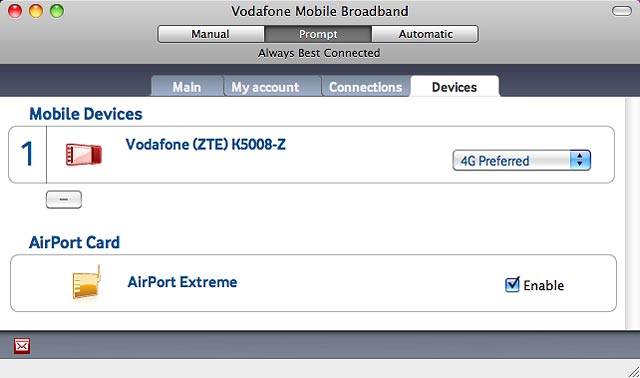Remove device with the minus button
The height and width of the screenshot is (378, 640).
click(x=64, y=200)
